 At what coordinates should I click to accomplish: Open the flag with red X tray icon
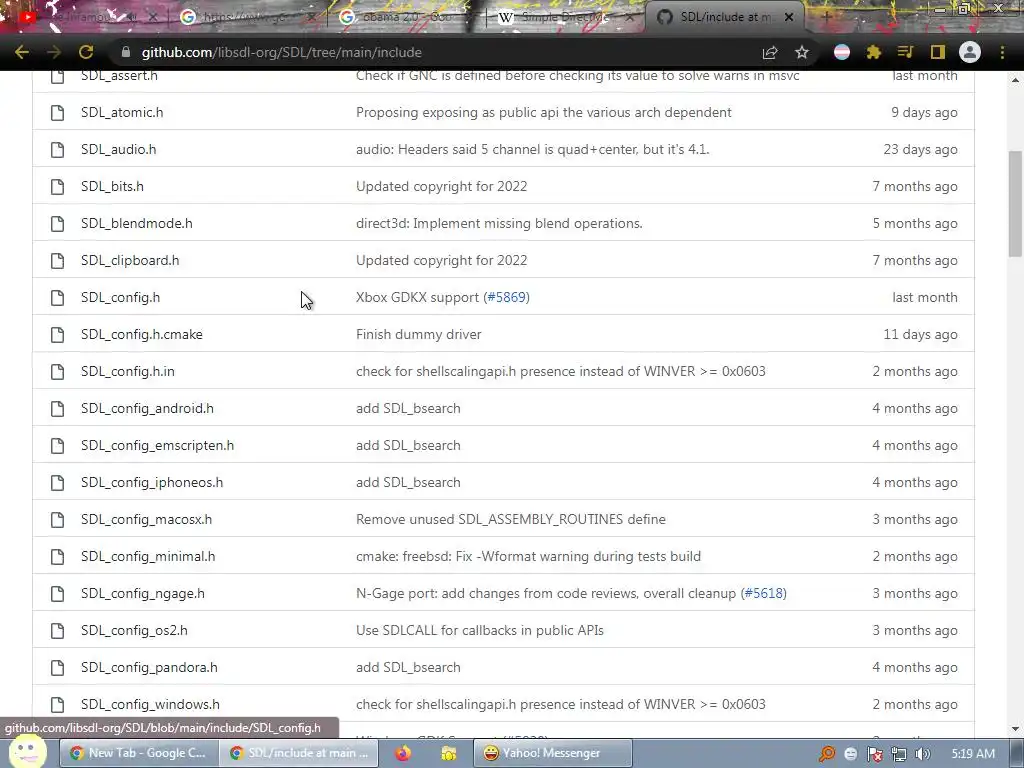[x=874, y=754]
